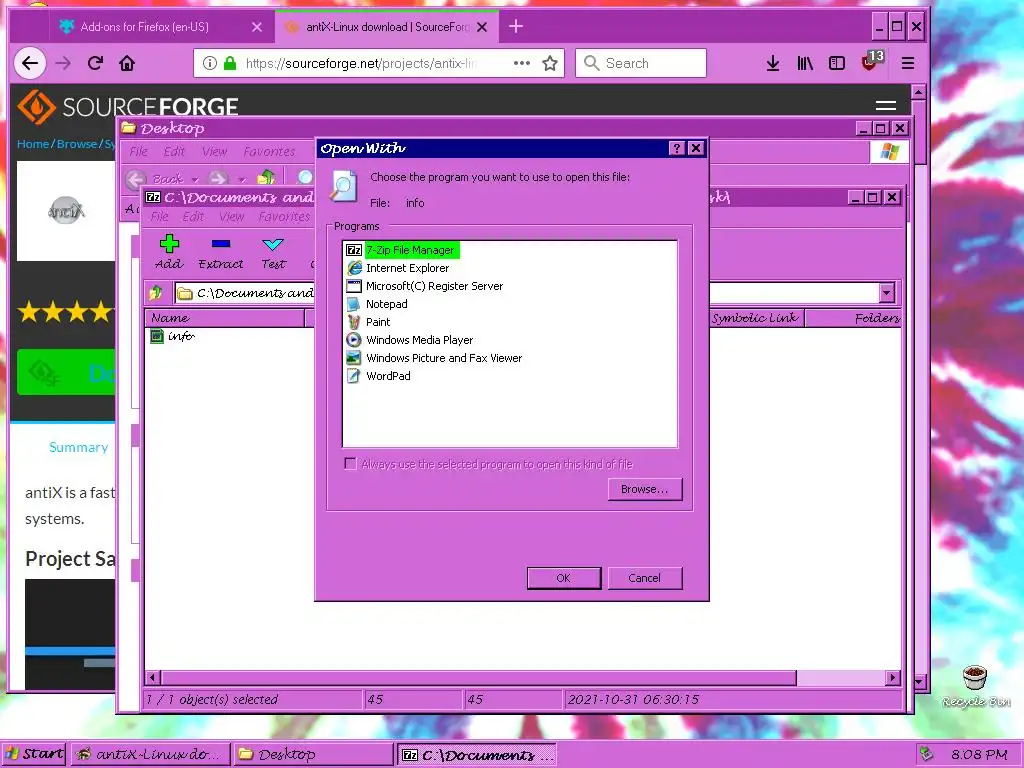Click the Folders column header

pyautogui.click(x=853, y=318)
